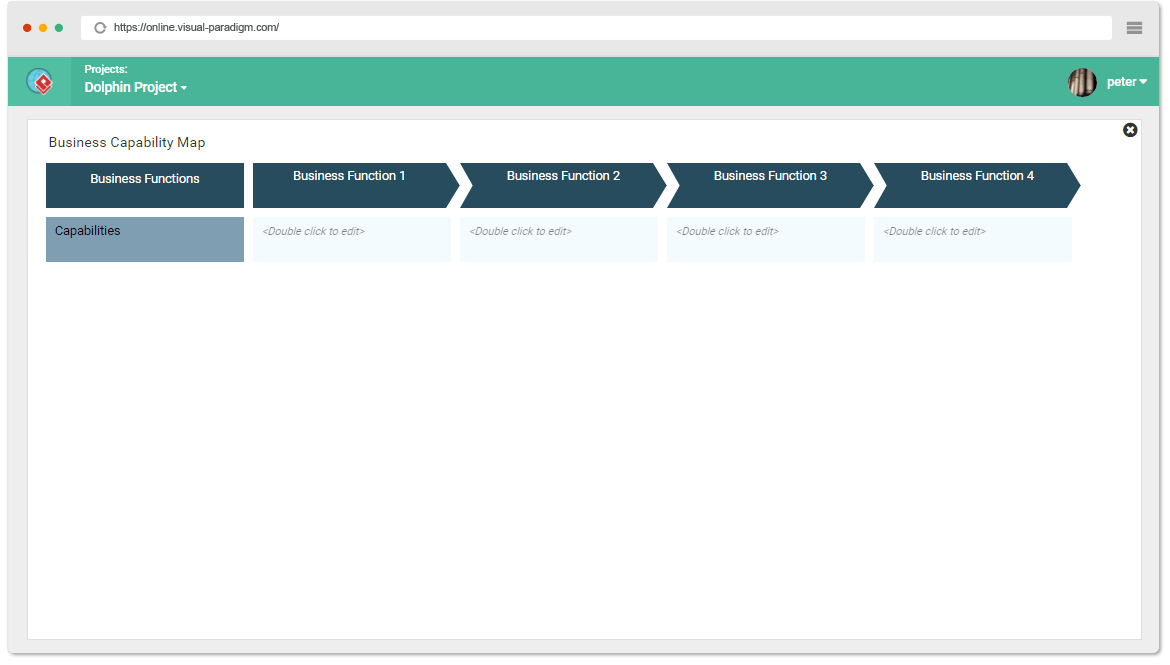Click the Business Capability Map title
1170x665 pixels.
pyautogui.click(x=126, y=142)
